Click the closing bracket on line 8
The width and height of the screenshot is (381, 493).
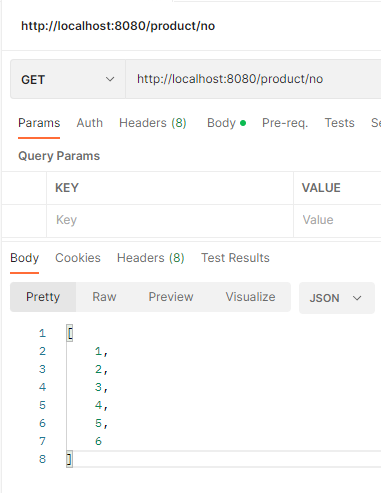coord(69,459)
